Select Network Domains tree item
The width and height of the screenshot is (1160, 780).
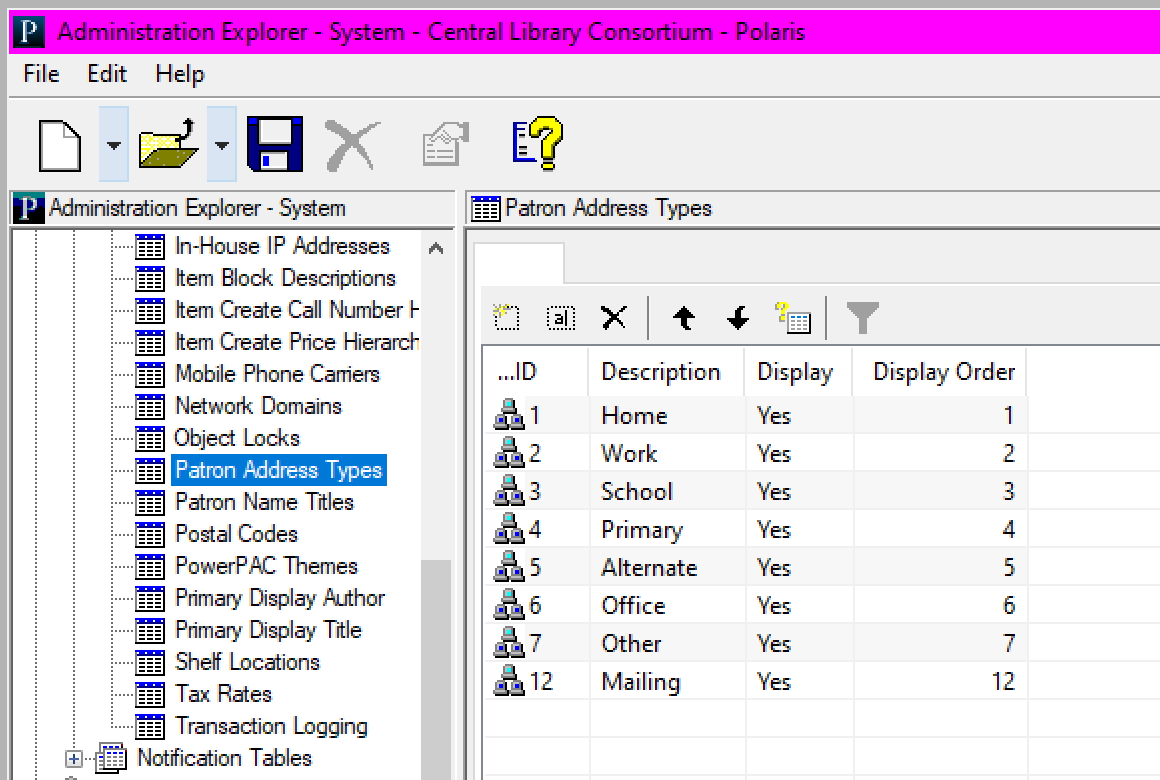(x=258, y=406)
